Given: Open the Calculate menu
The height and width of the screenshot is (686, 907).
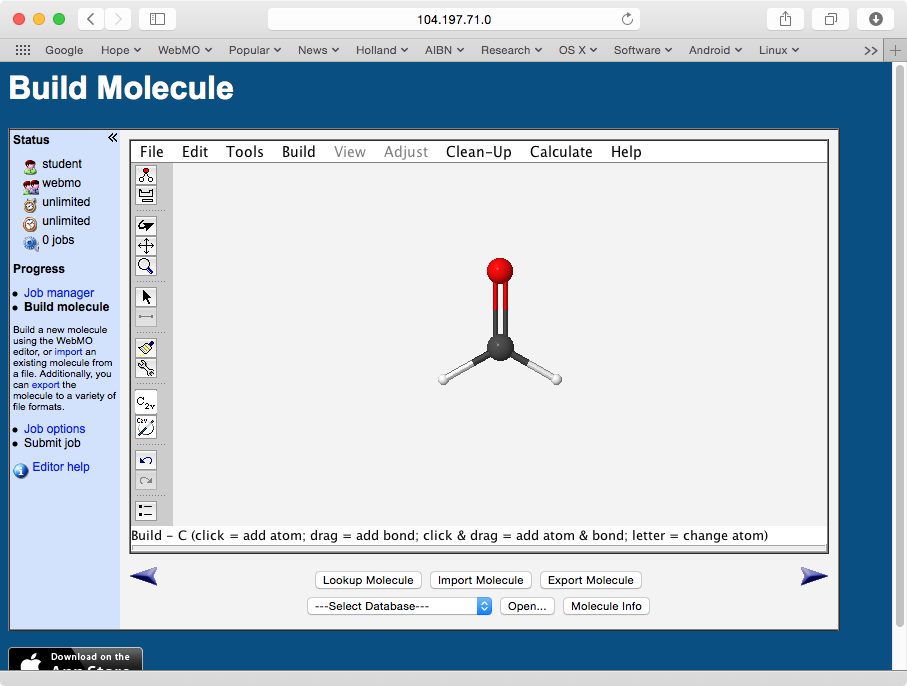Looking at the screenshot, I should pyautogui.click(x=561, y=152).
